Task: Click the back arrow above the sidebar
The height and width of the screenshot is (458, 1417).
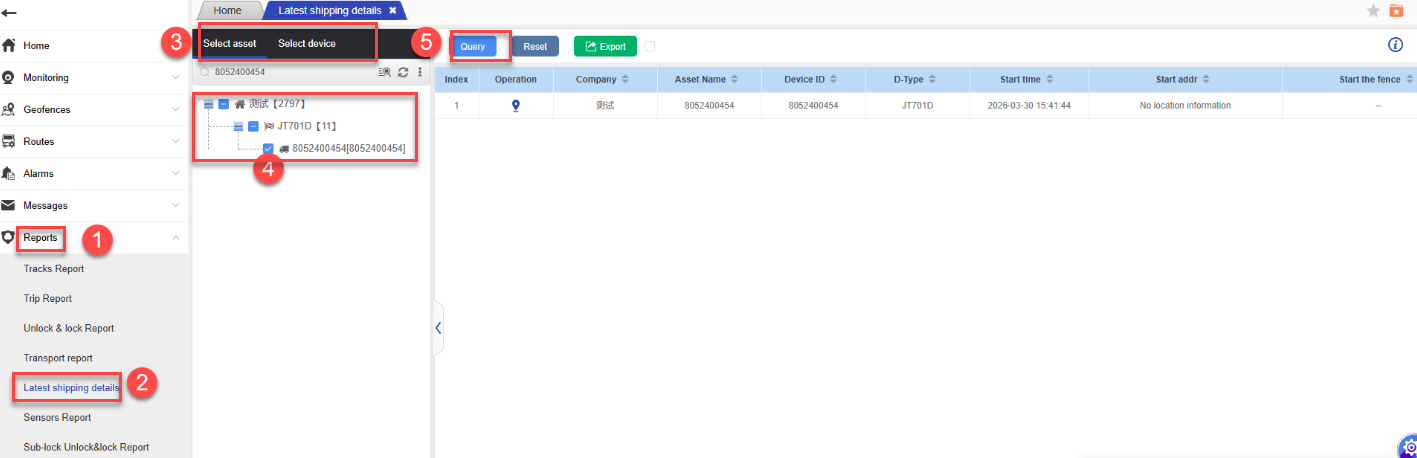Action: coord(10,13)
